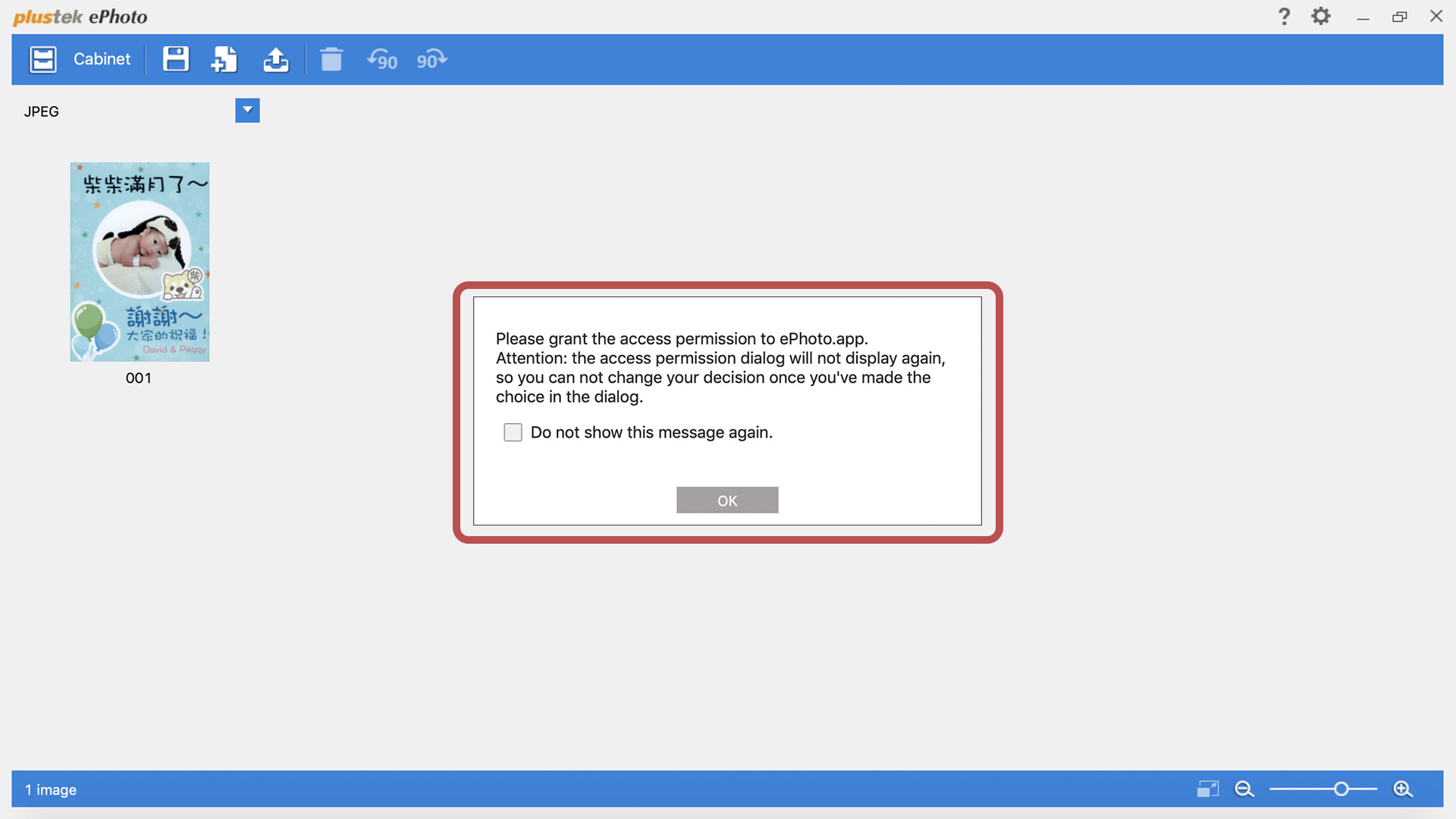Click the Cabinet drawer icon

coord(42,59)
